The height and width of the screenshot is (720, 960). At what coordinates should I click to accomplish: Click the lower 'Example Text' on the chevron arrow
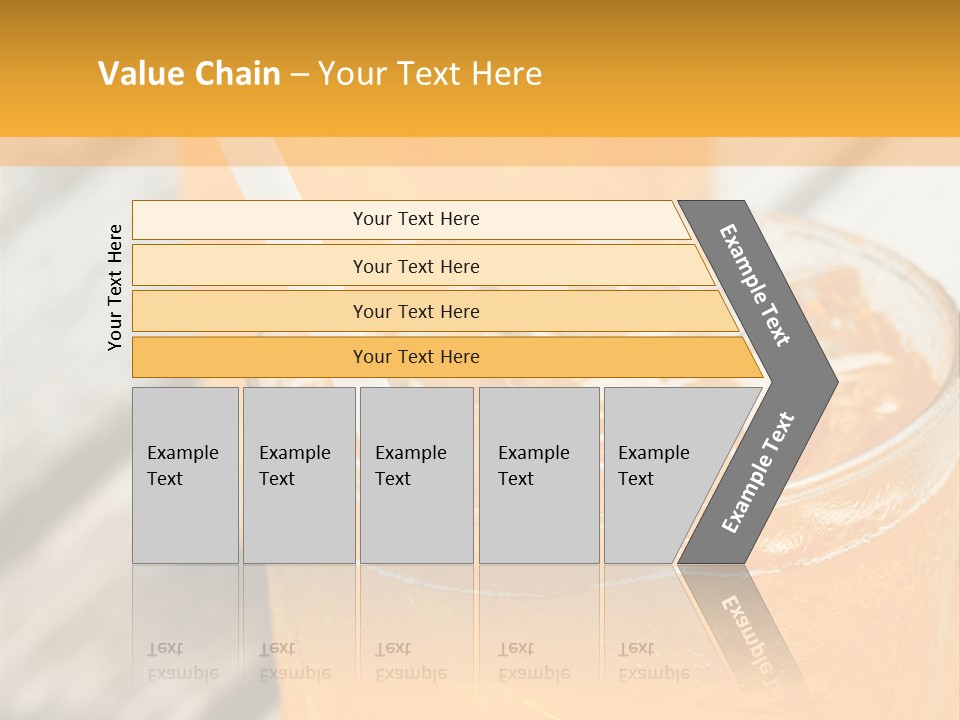point(757,472)
